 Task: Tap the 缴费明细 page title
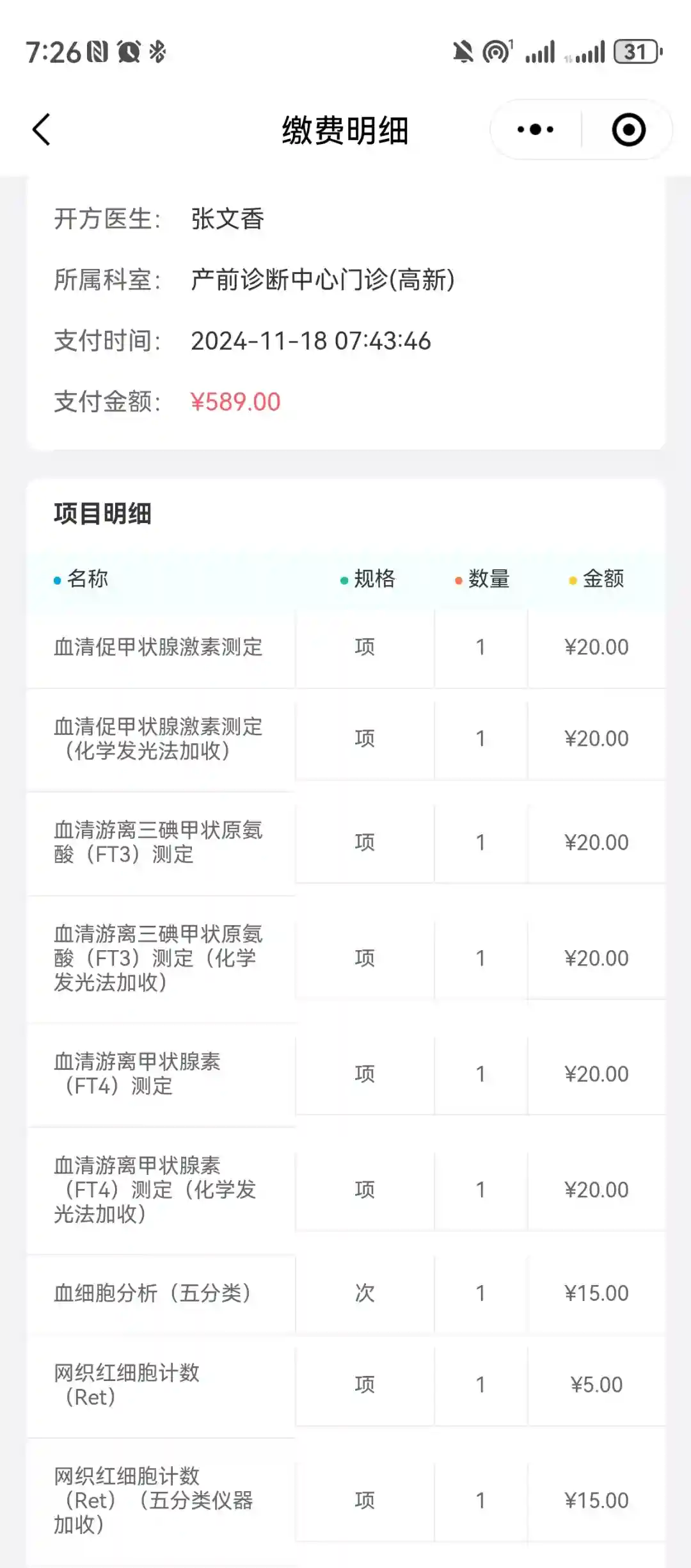pyautogui.click(x=345, y=131)
